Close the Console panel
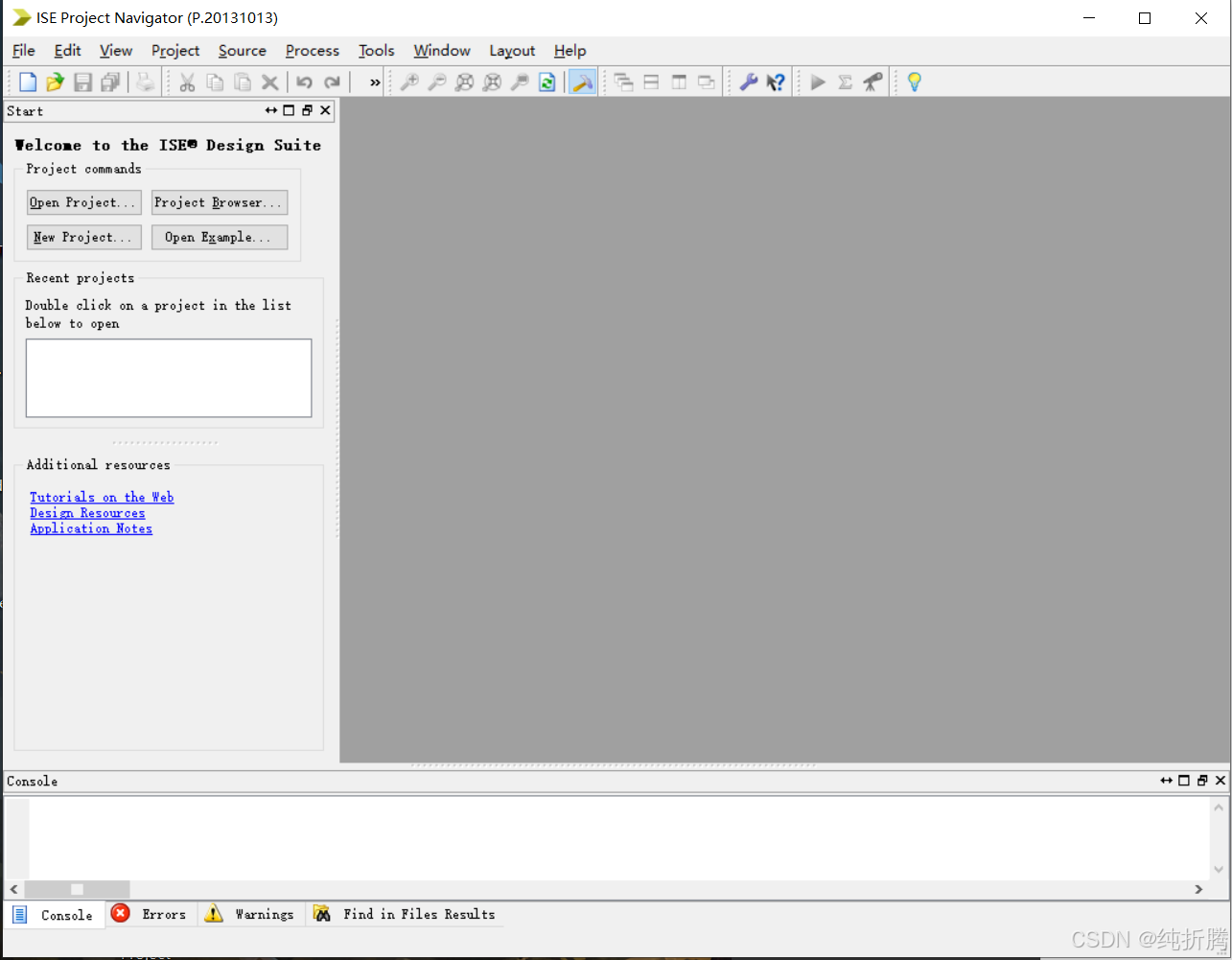 pyautogui.click(x=1220, y=781)
